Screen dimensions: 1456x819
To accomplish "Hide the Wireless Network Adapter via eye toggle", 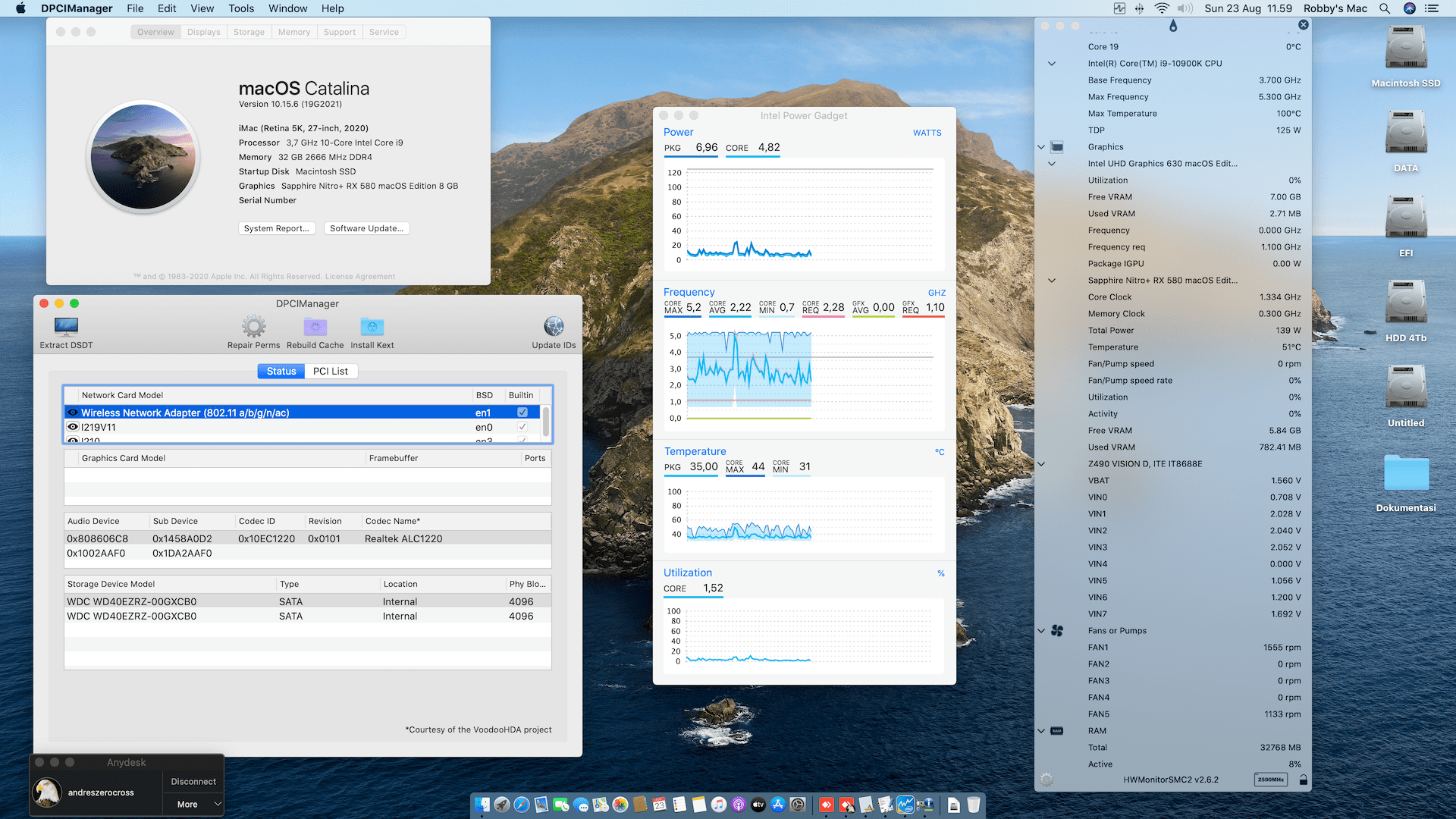I will (73, 413).
